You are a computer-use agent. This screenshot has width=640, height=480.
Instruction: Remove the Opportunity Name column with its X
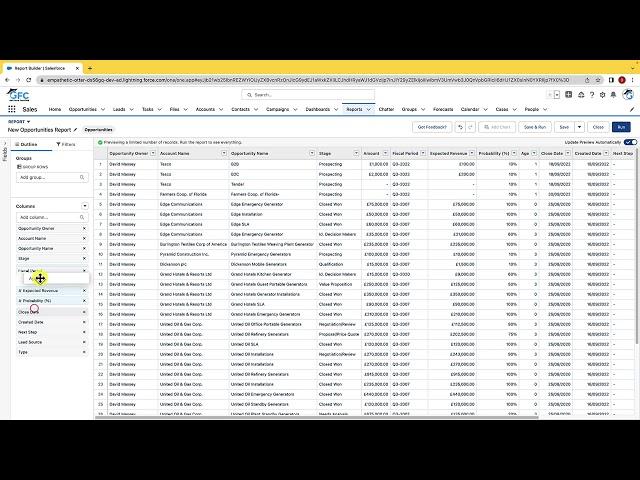(x=84, y=249)
